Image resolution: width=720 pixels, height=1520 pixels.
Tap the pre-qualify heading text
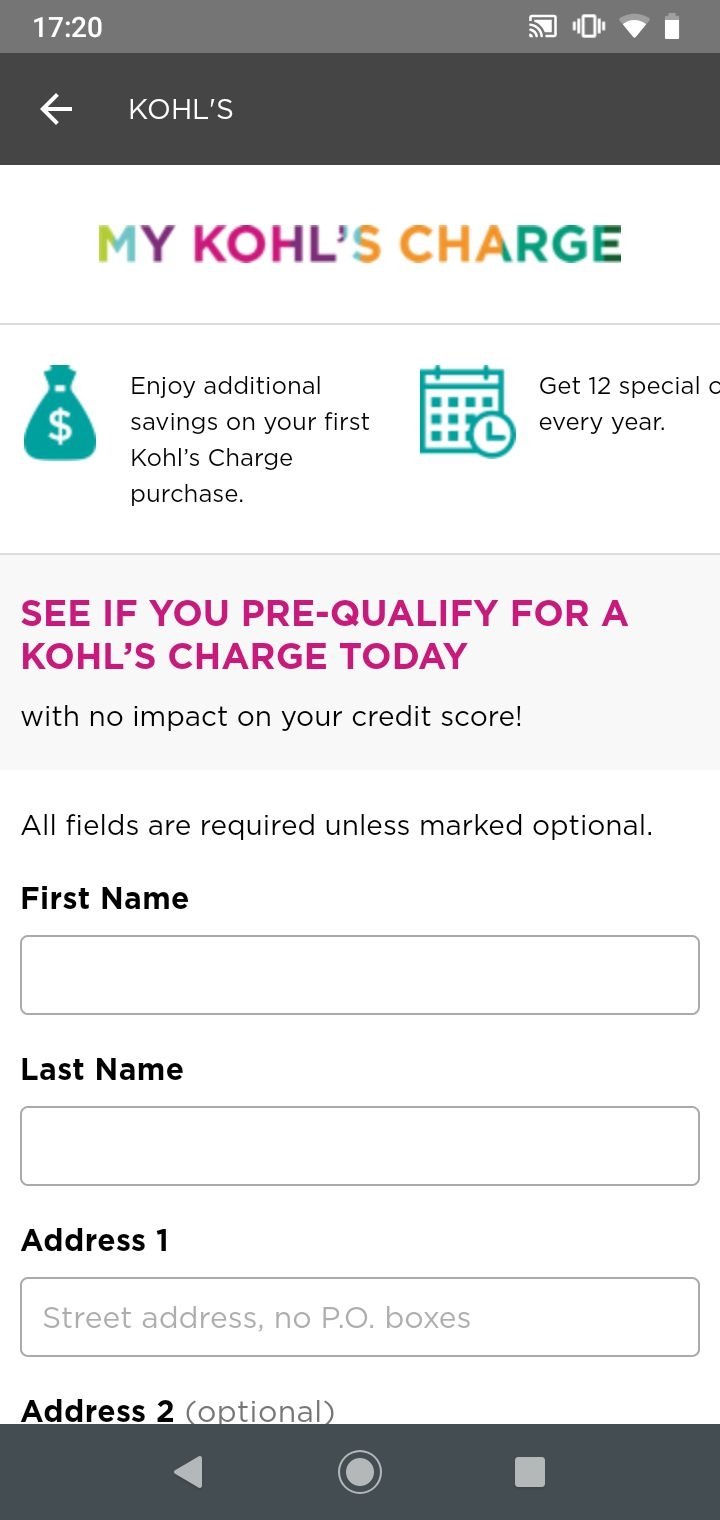tap(324, 634)
